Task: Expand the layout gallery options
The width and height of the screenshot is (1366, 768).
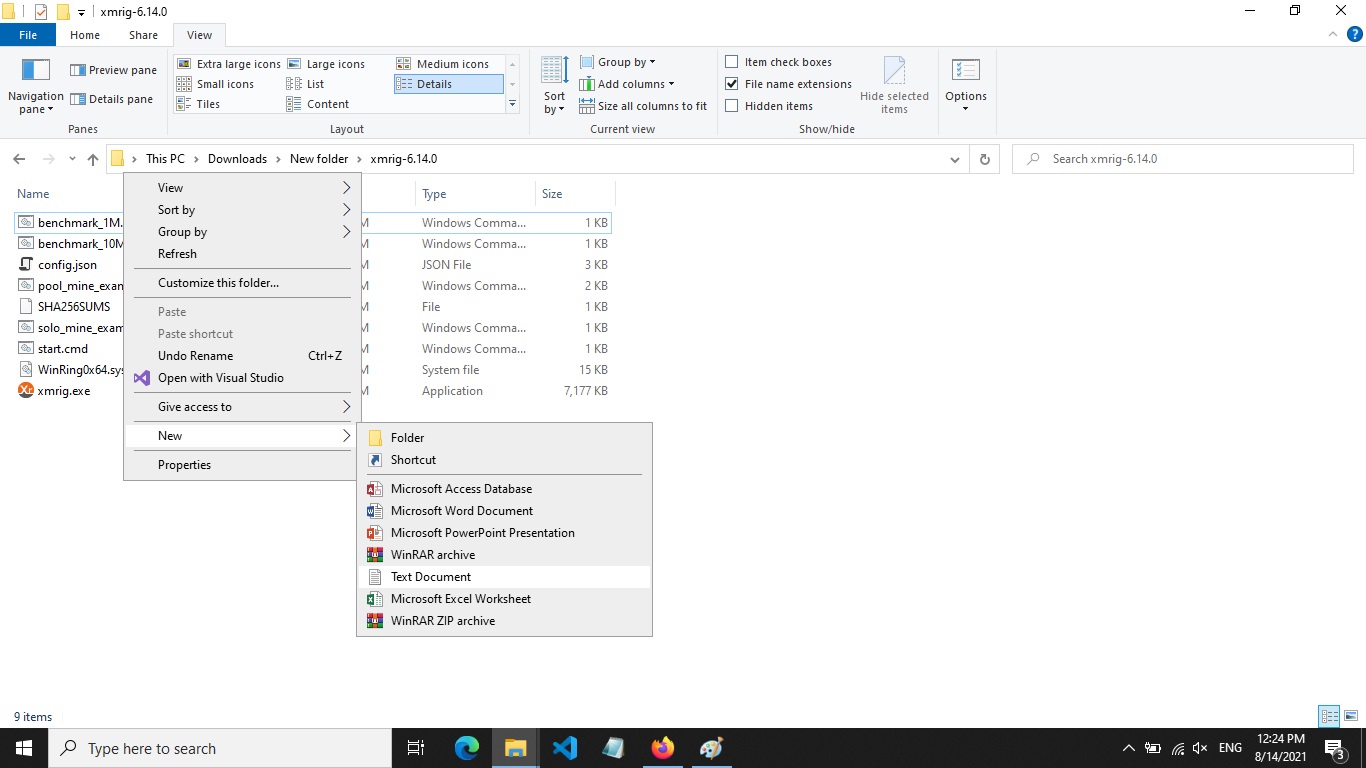Action: point(513,104)
